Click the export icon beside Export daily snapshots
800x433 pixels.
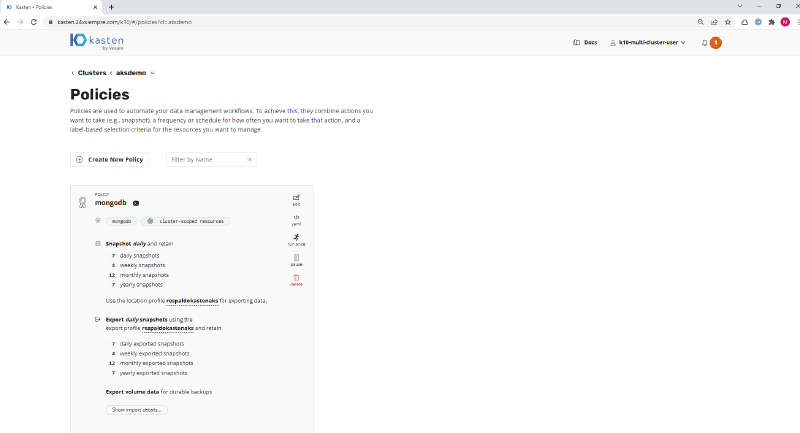click(x=97, y=319)
